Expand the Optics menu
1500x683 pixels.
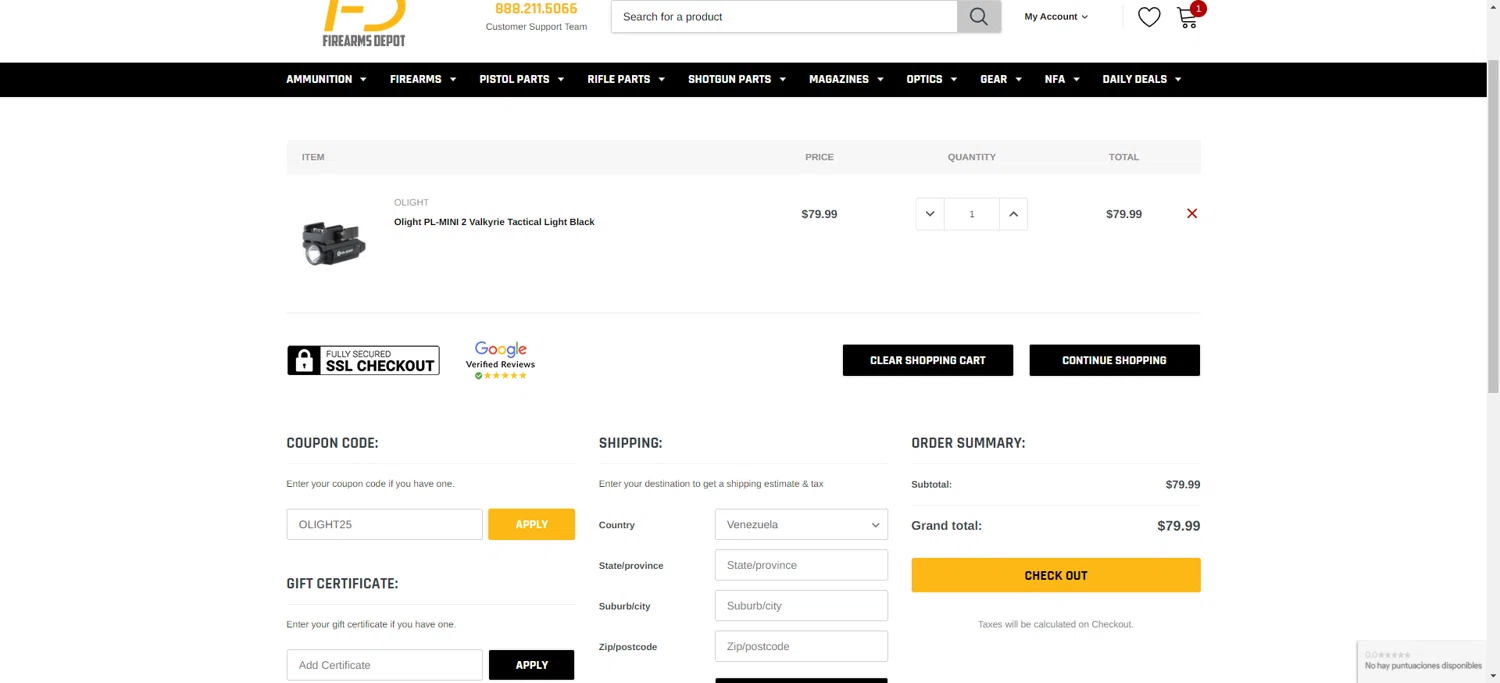coord(932,79)
